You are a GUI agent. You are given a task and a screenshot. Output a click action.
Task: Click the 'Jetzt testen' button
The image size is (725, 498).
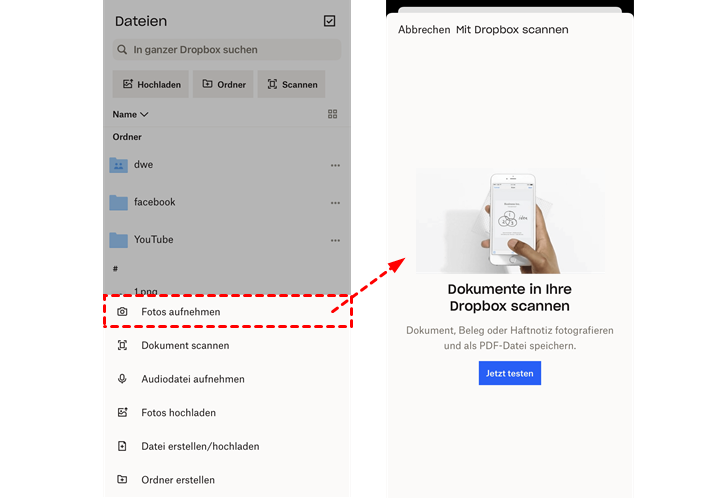[510, 373]
